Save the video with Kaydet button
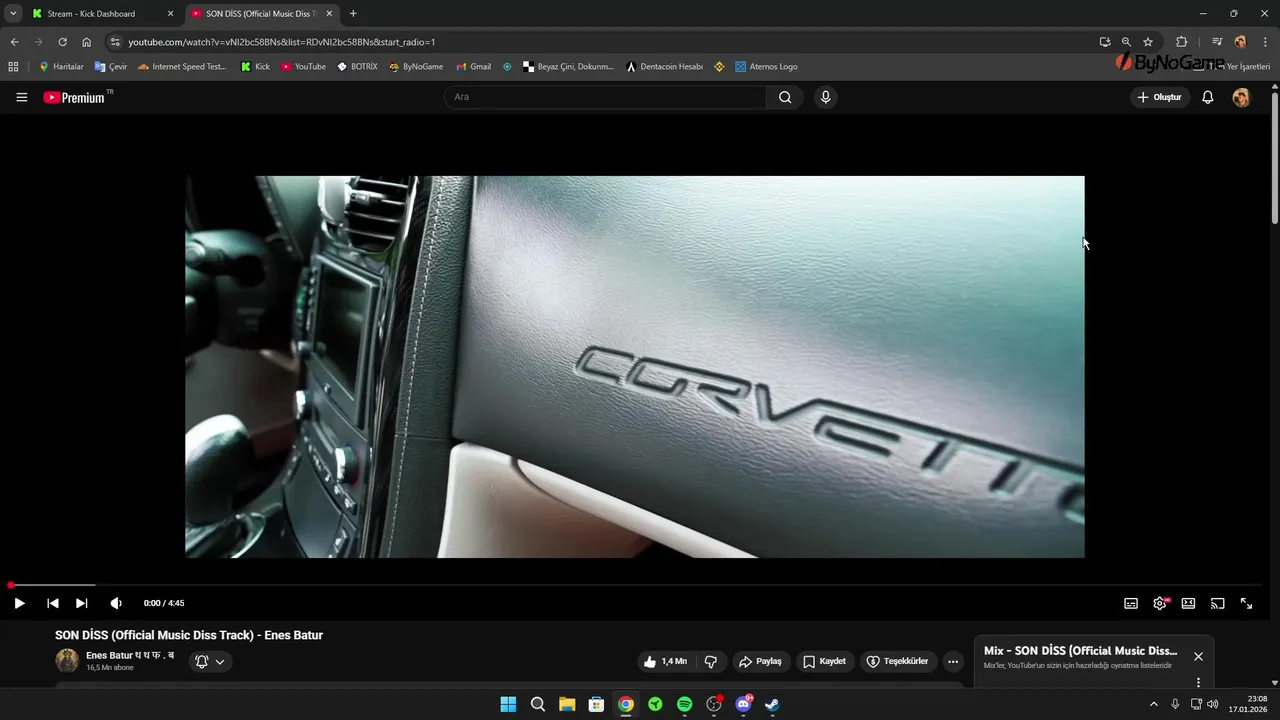 point(824,661)
